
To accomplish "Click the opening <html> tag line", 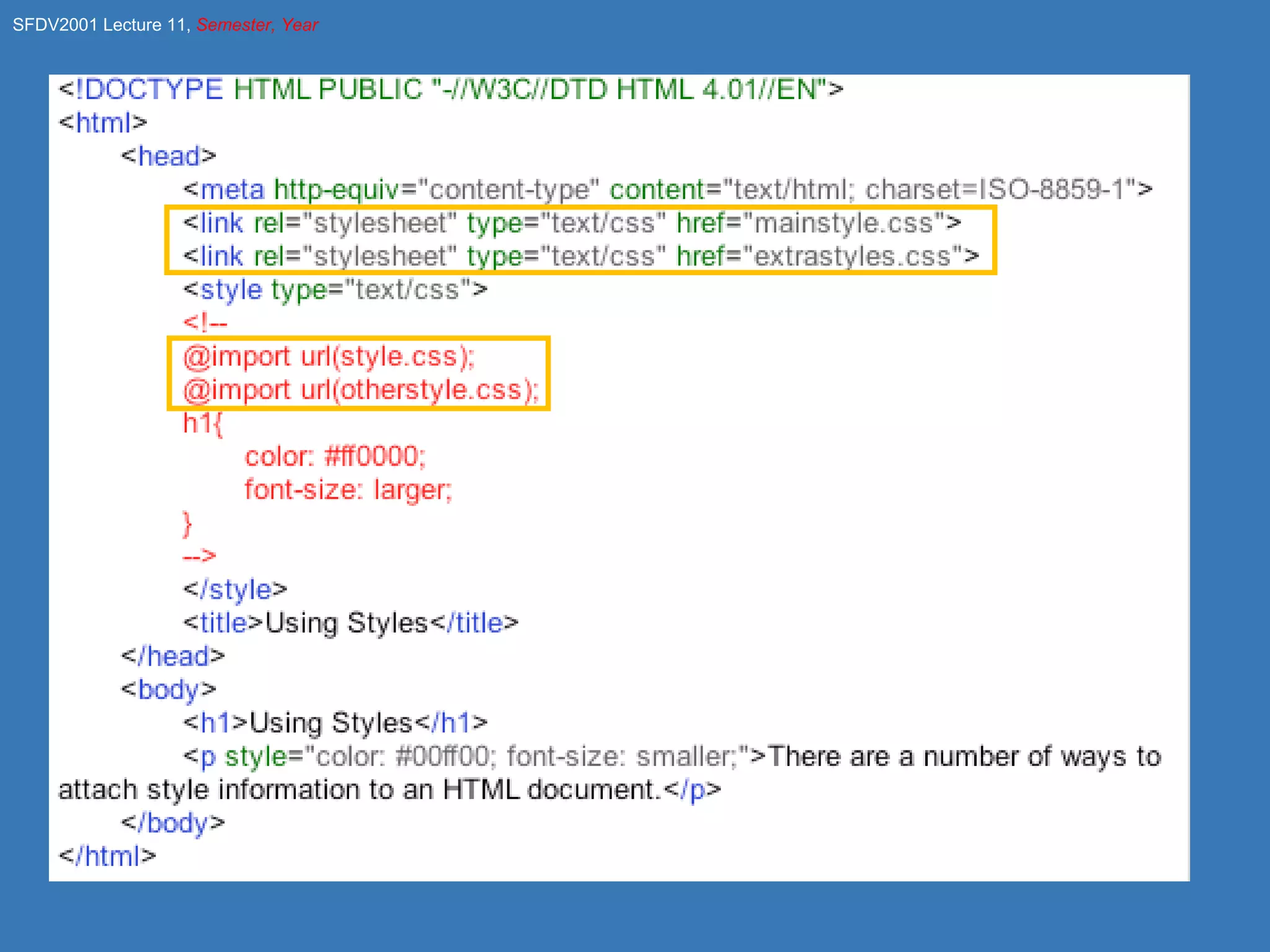I will [x=102, y=123].
